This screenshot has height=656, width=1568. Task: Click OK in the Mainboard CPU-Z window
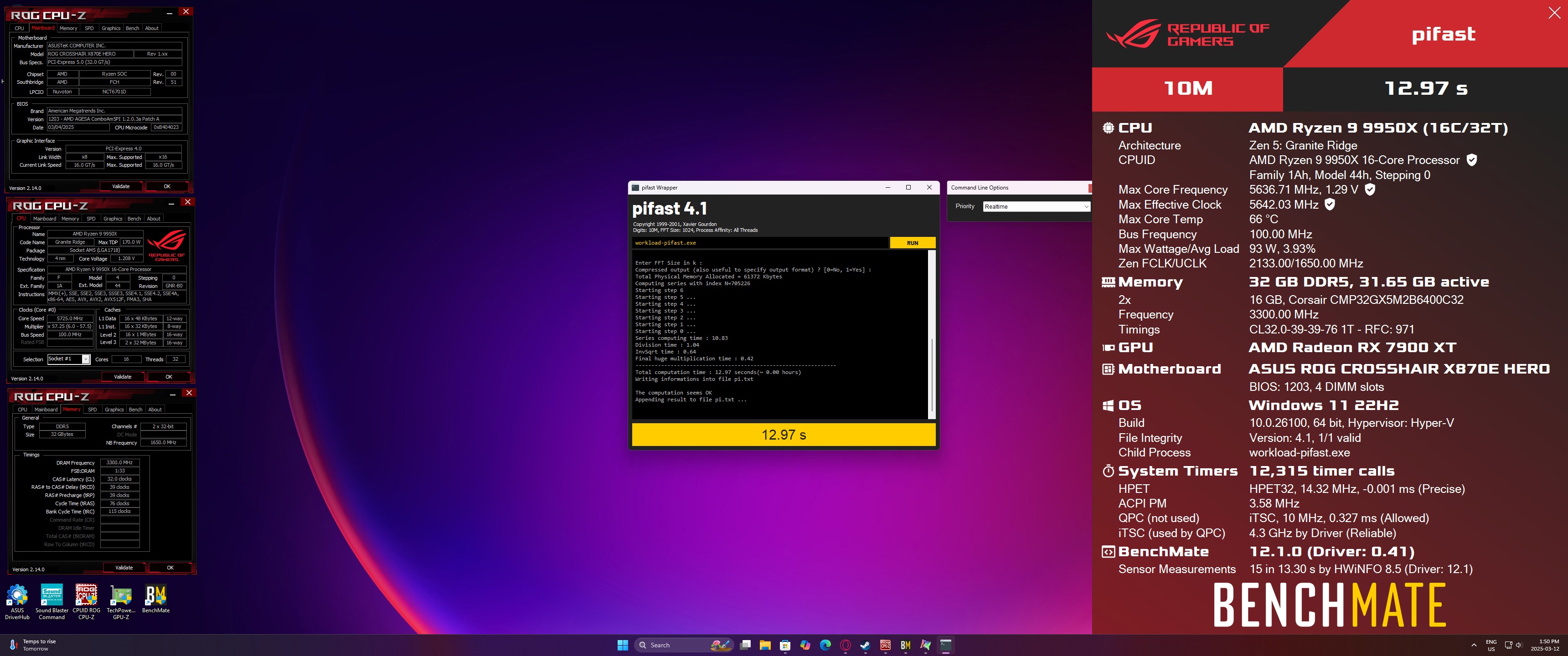pyautogui.click(x=167, y=186)
